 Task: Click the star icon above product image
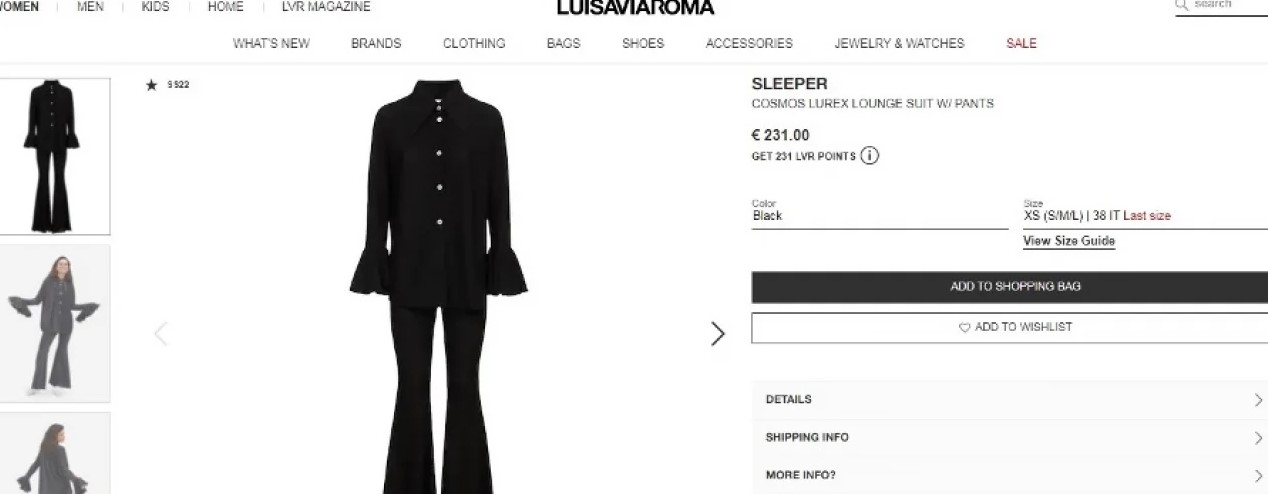151,85
